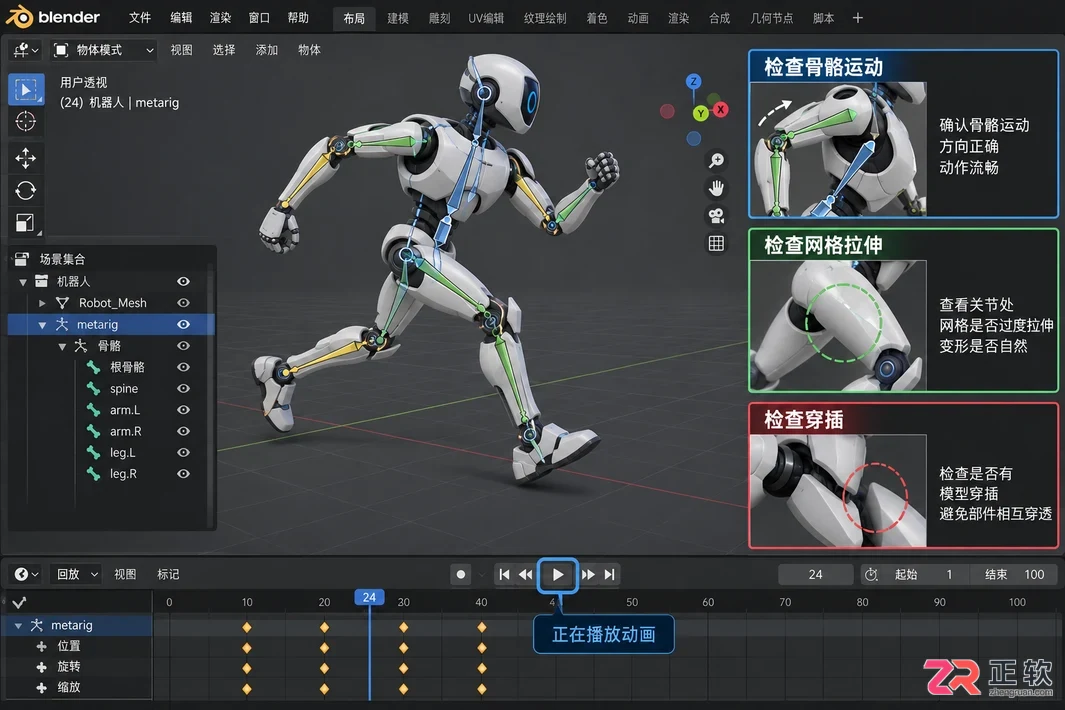The height and width of the screenshot is (710, 1065).
Task: Switch to the 动画 workspace tab
Action: point(638,18)
